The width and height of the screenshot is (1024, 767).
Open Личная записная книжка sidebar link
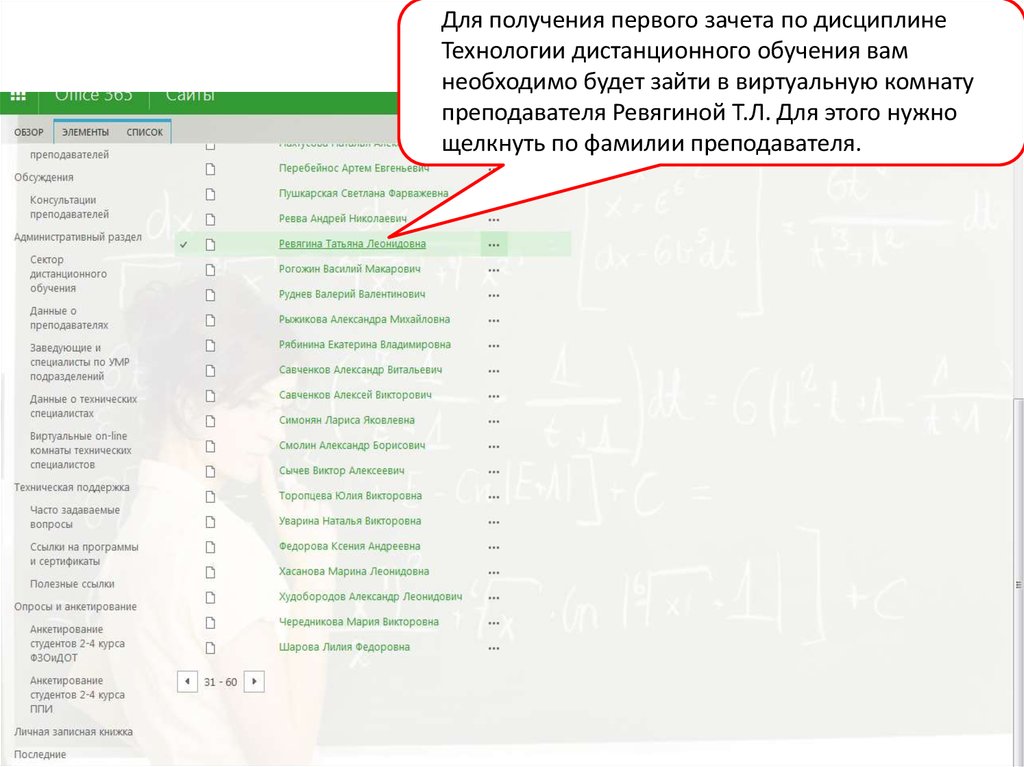73,731
